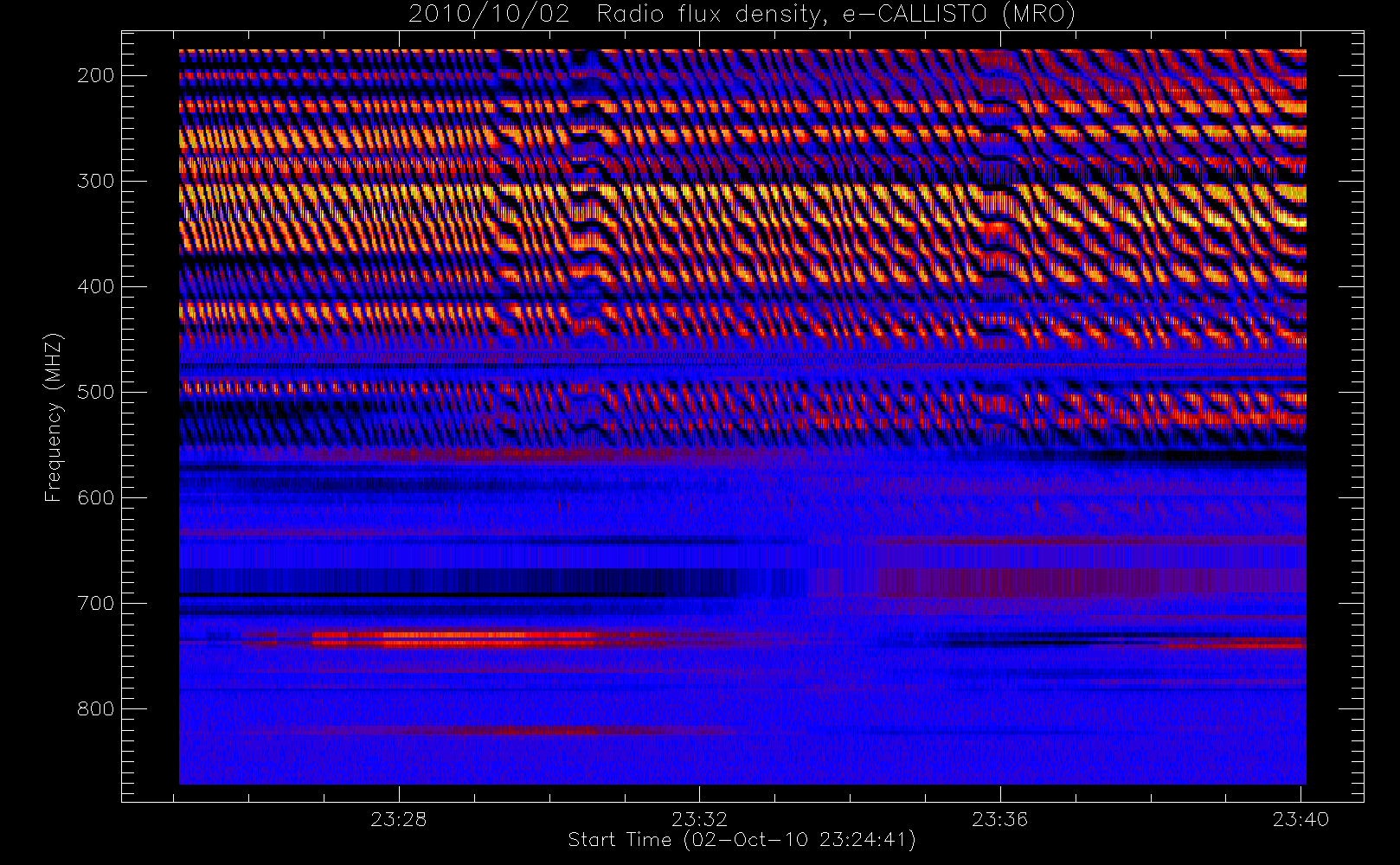This screenshot has width=1400, height=865.
Task: Click the 600 frequency tick label
Action: point(95,497)
